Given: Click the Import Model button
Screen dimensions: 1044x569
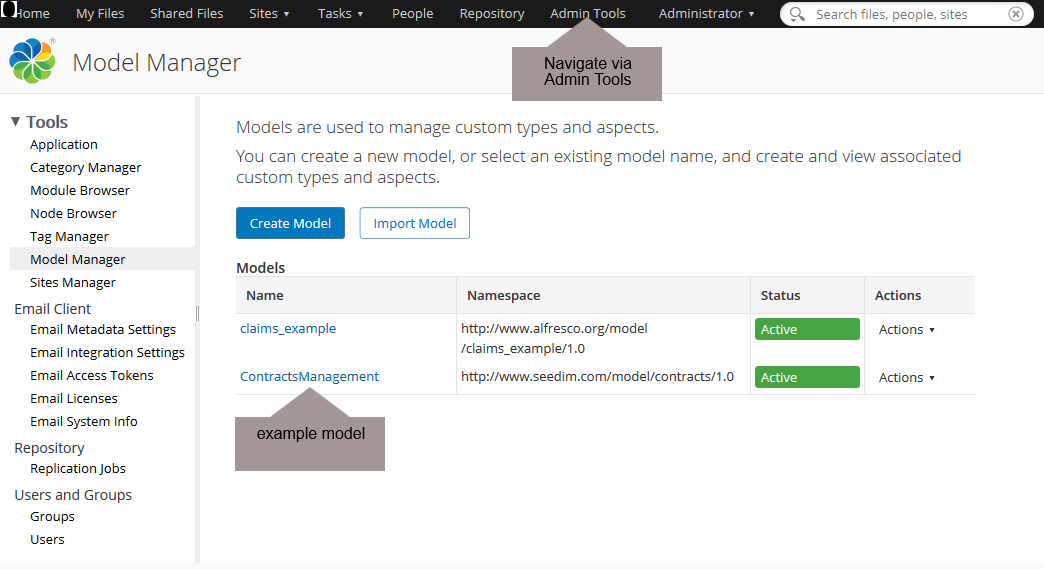Looking at the screenshot, I should [415, 223].
